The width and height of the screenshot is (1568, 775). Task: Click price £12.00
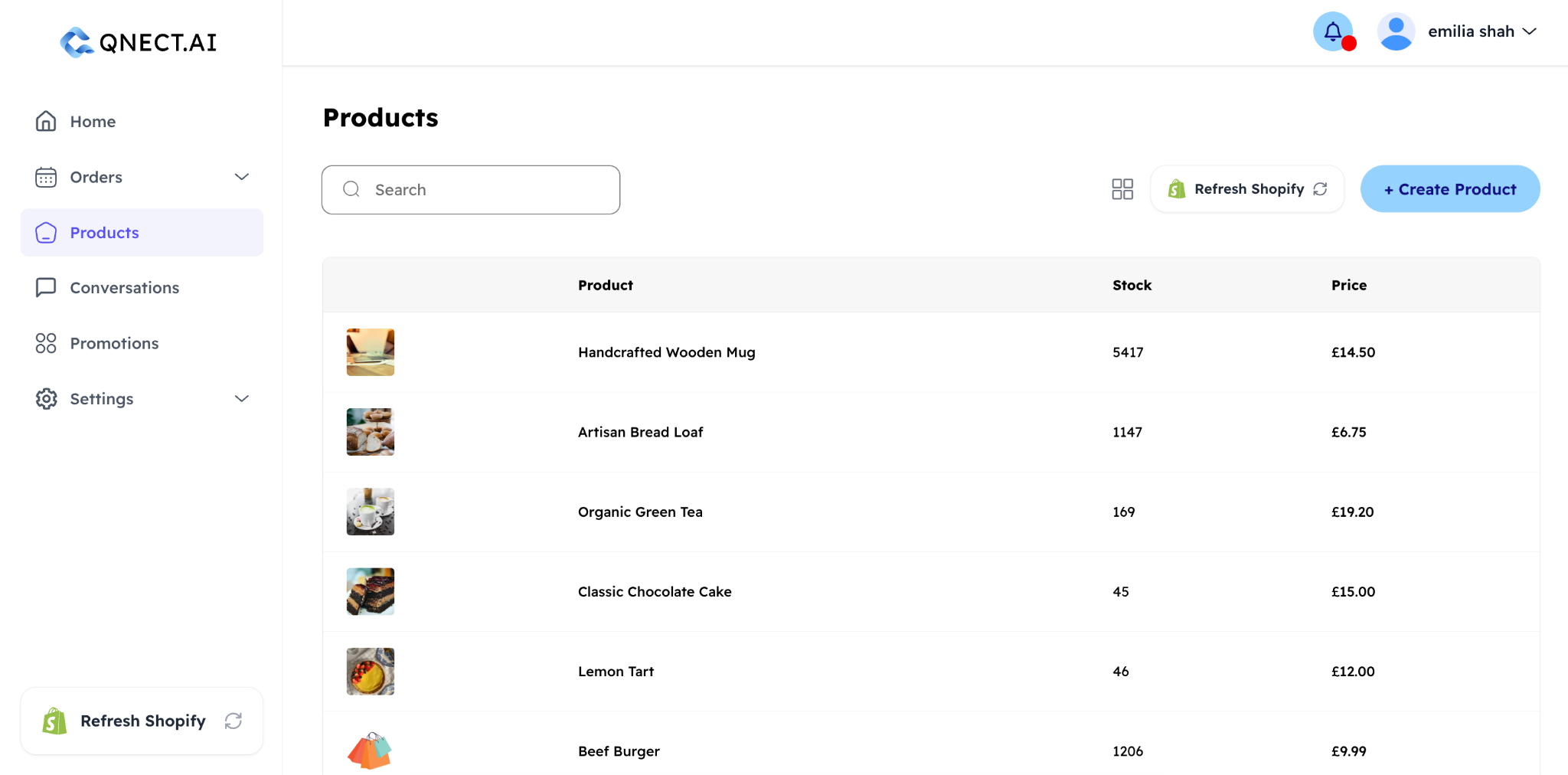coord(1353,671)
